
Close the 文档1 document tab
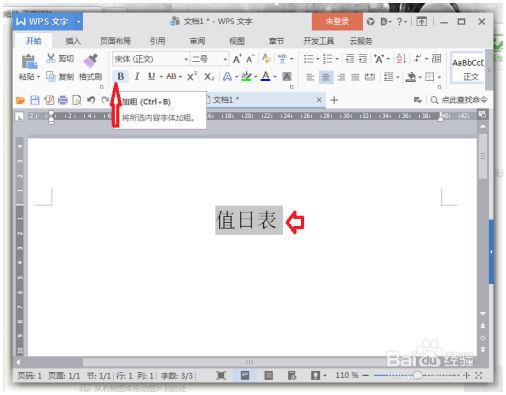[x=319, y=100]
